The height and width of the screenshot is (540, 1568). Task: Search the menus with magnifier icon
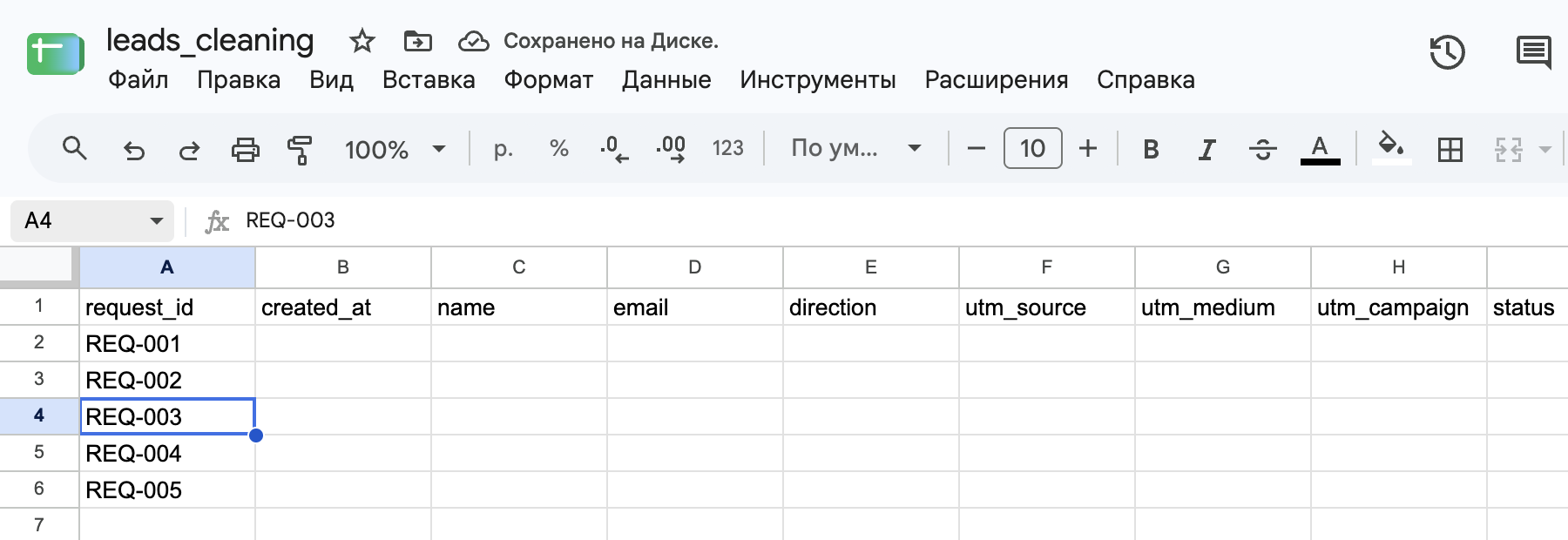pos(75,149)
